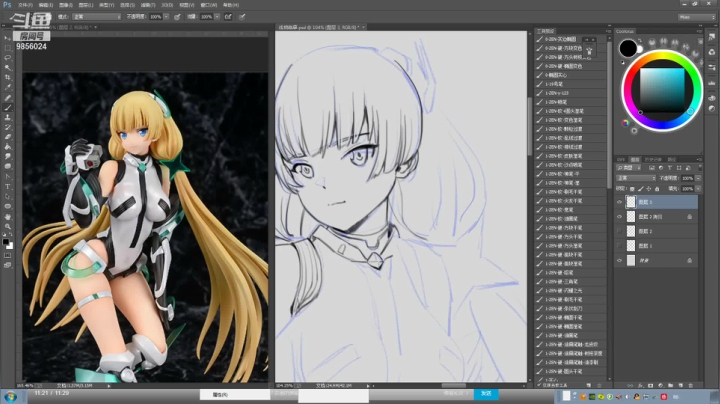Add layer mask icon
The height and width of the screenshot is (404, 720).
tap(650, 385)
